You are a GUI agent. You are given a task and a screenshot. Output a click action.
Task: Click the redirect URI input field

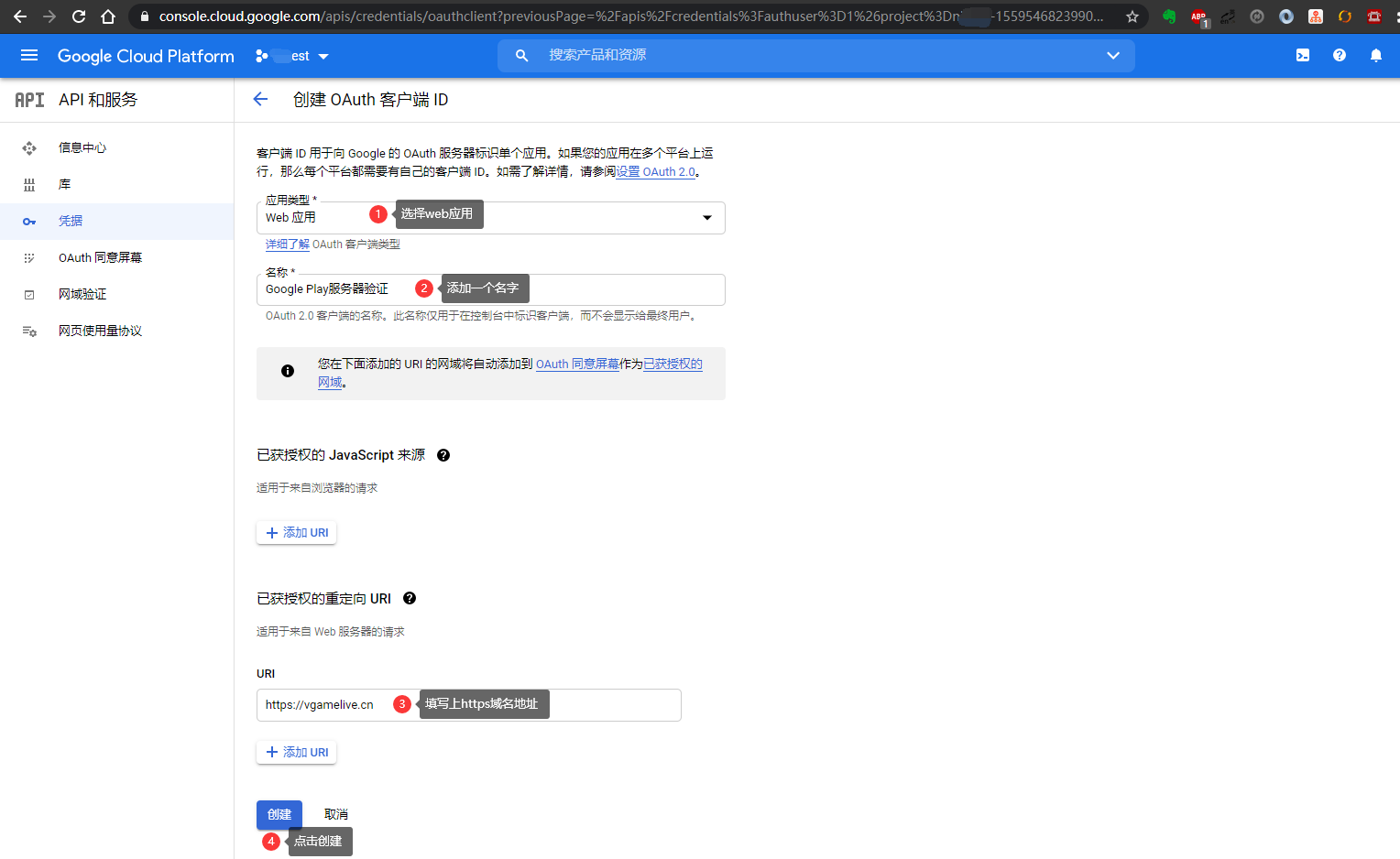pos(469,705)
